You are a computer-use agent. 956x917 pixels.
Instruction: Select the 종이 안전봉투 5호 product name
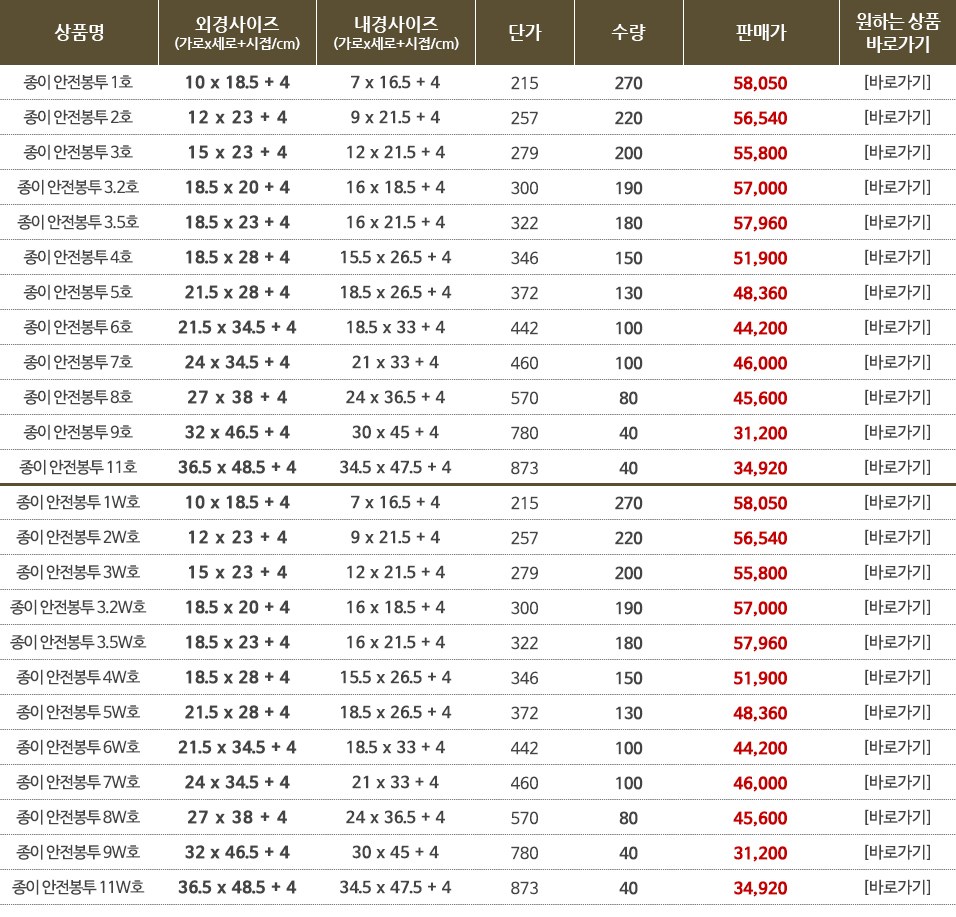tap(78, 293)
